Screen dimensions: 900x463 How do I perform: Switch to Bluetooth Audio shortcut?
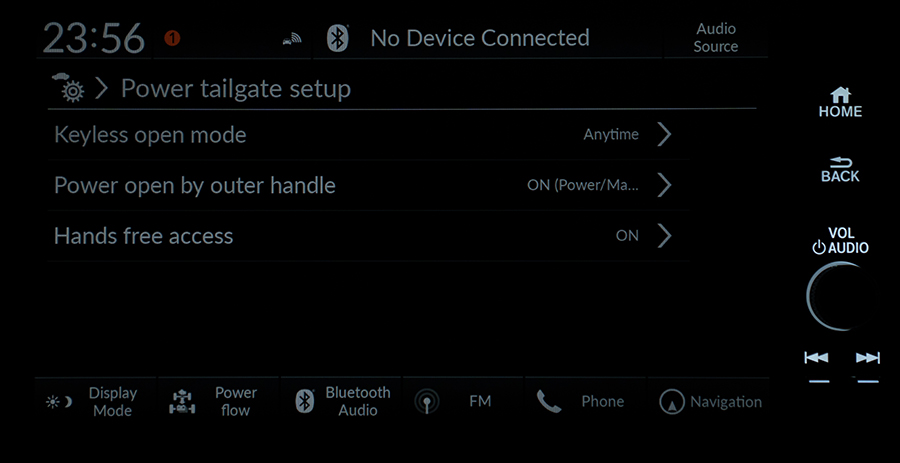tap(341, 402)
